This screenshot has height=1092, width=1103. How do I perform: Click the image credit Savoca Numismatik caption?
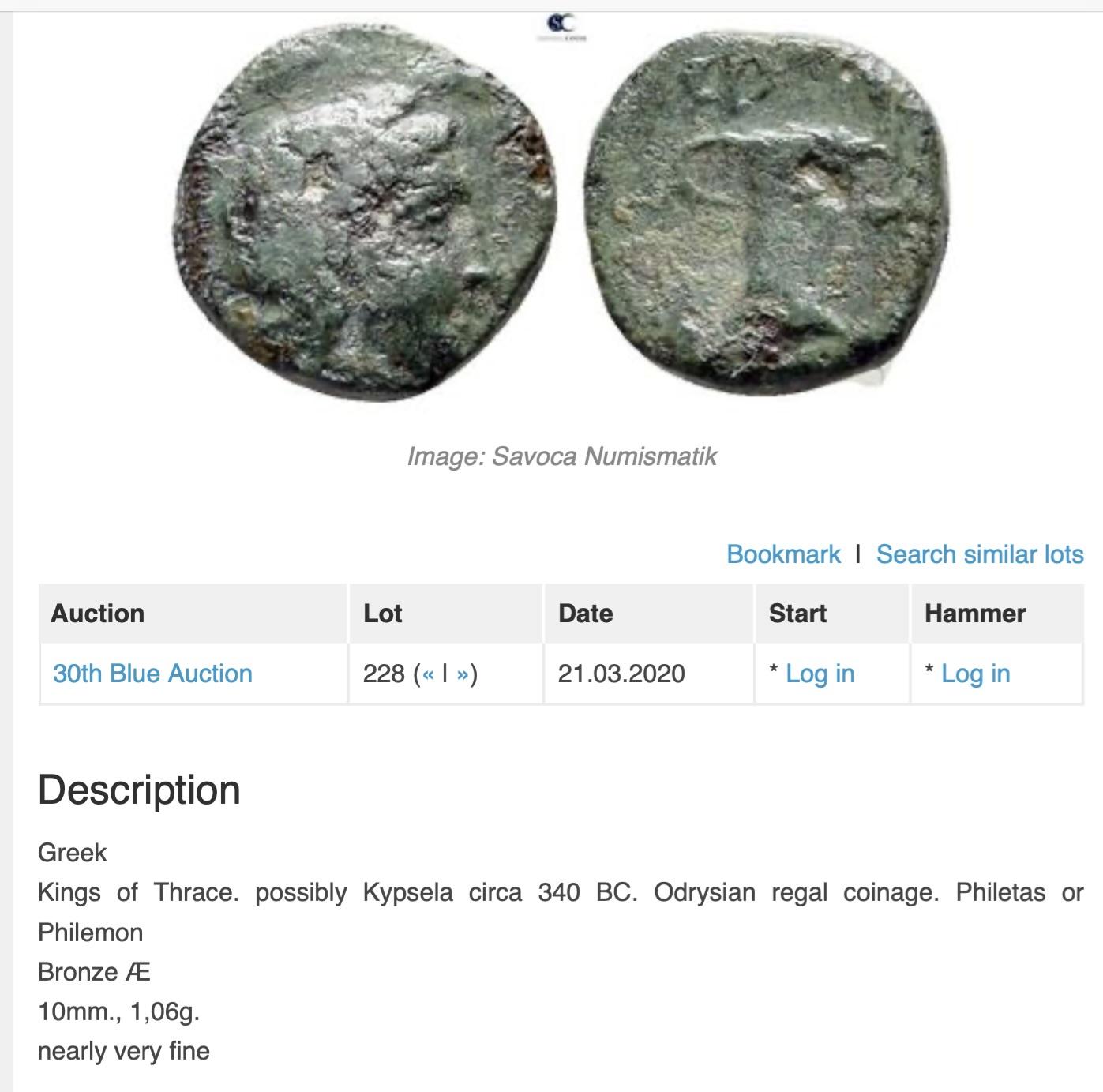(x=561, y=456)
